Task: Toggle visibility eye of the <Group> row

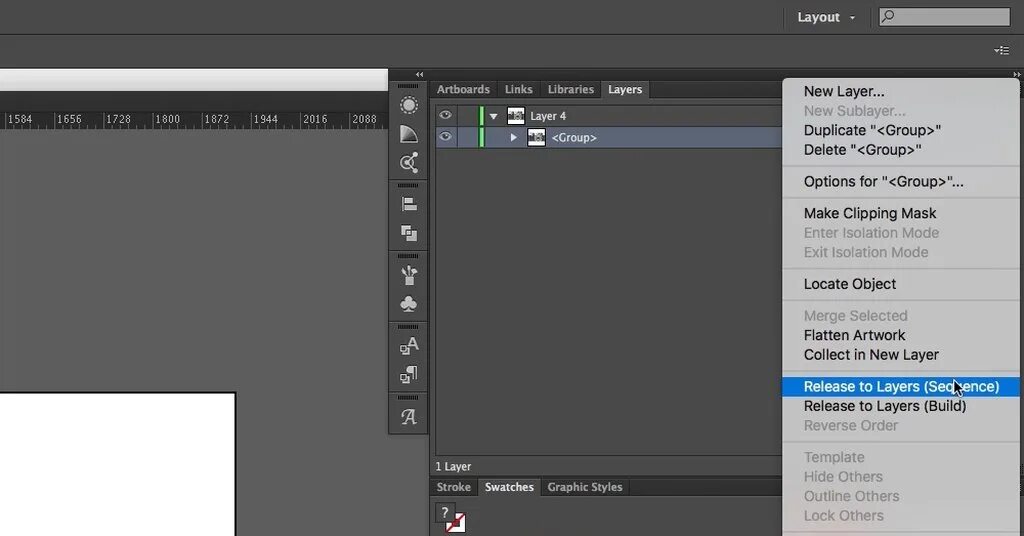Action: [445, 137]
